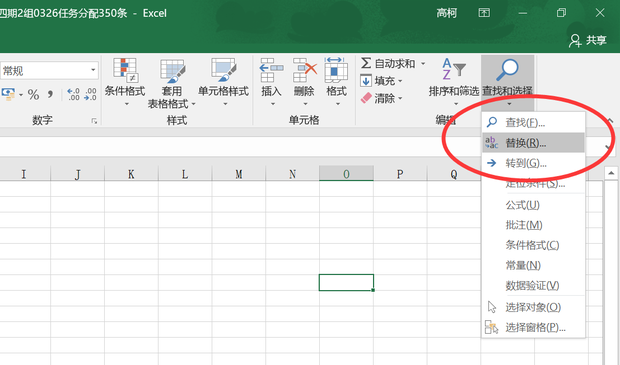Viewport: 620px width, 365px height.
Task: Open Cell Styles (单元格样式) gallery icon
Action: [x=223, y=70]
